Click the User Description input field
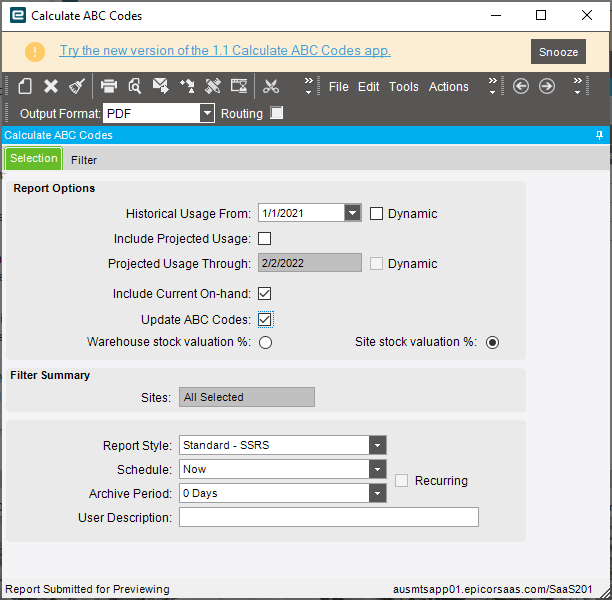This screenshot has width=612, height=600. tap(329, 517)
